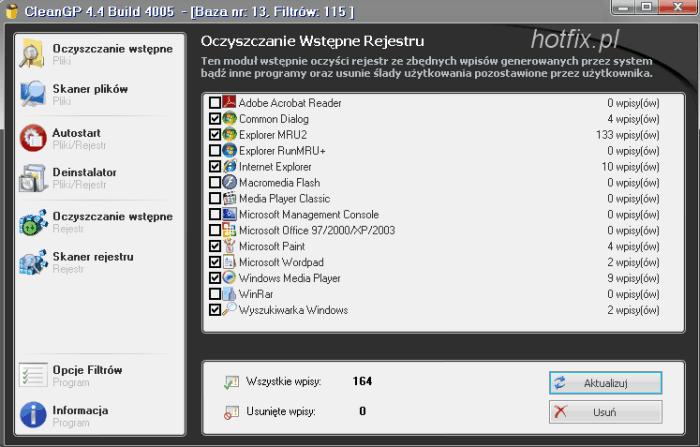The image size is (700, 447).
Task: Select the Wyszukiwarka Windows list entry
Action: coord(293,310)
